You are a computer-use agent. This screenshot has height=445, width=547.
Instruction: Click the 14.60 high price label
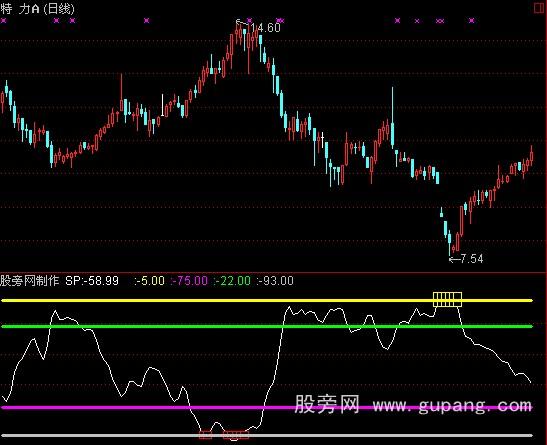pyautogui.click(x=266, y=28)
